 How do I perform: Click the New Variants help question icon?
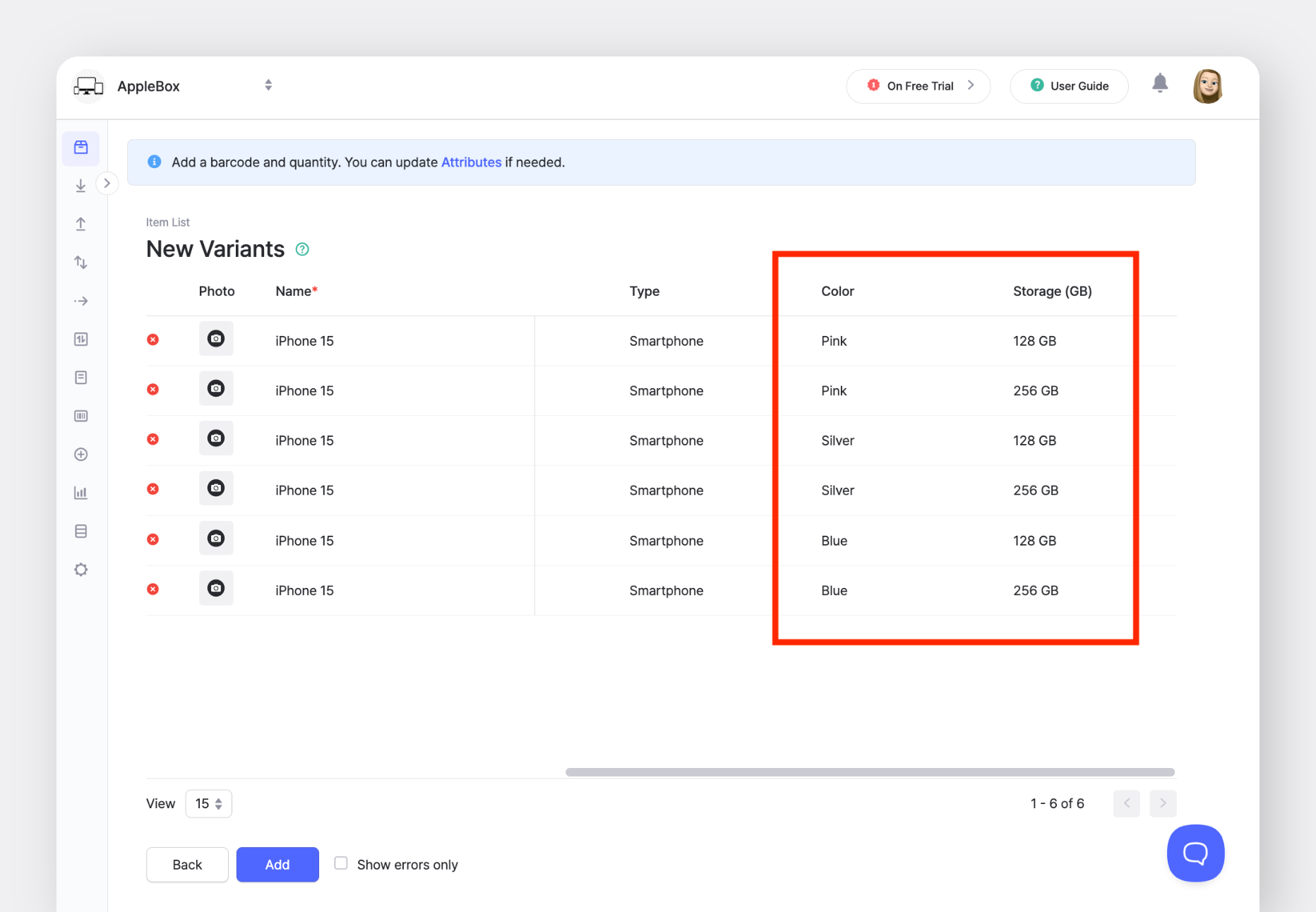(302, 249)
